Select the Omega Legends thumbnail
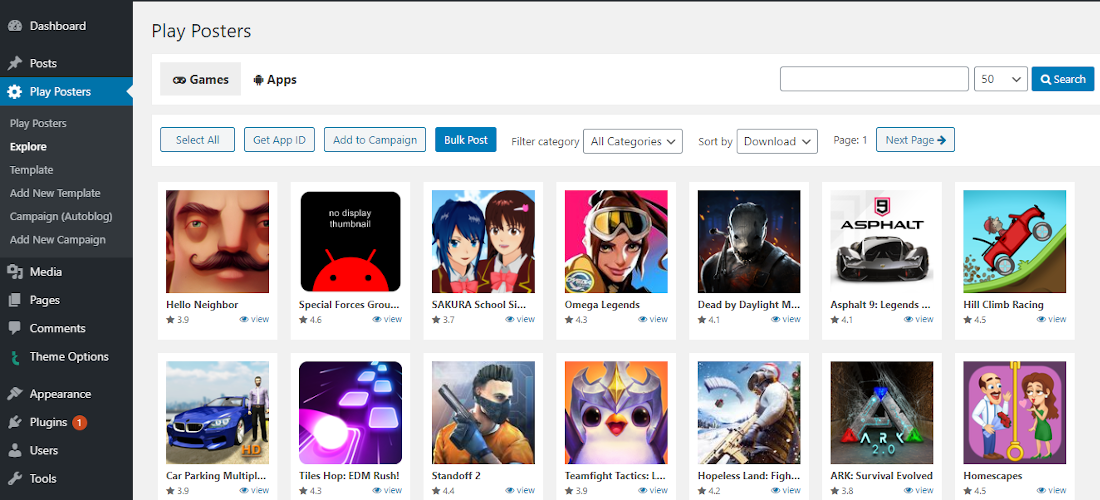The height and width of the screenshot is (500, 1100). tap(616, 241)
